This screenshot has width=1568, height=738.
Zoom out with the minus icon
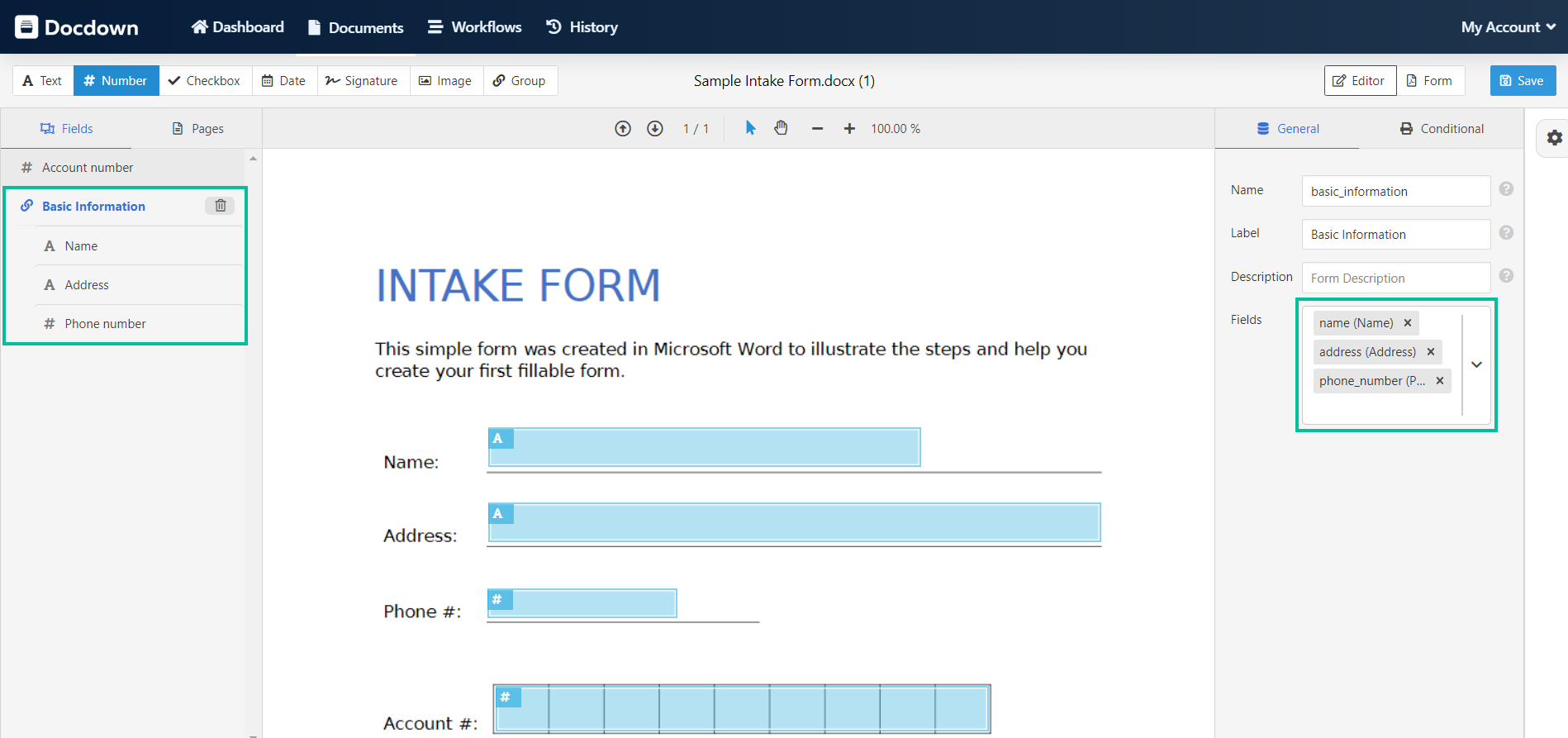click(x=817, y=129)
